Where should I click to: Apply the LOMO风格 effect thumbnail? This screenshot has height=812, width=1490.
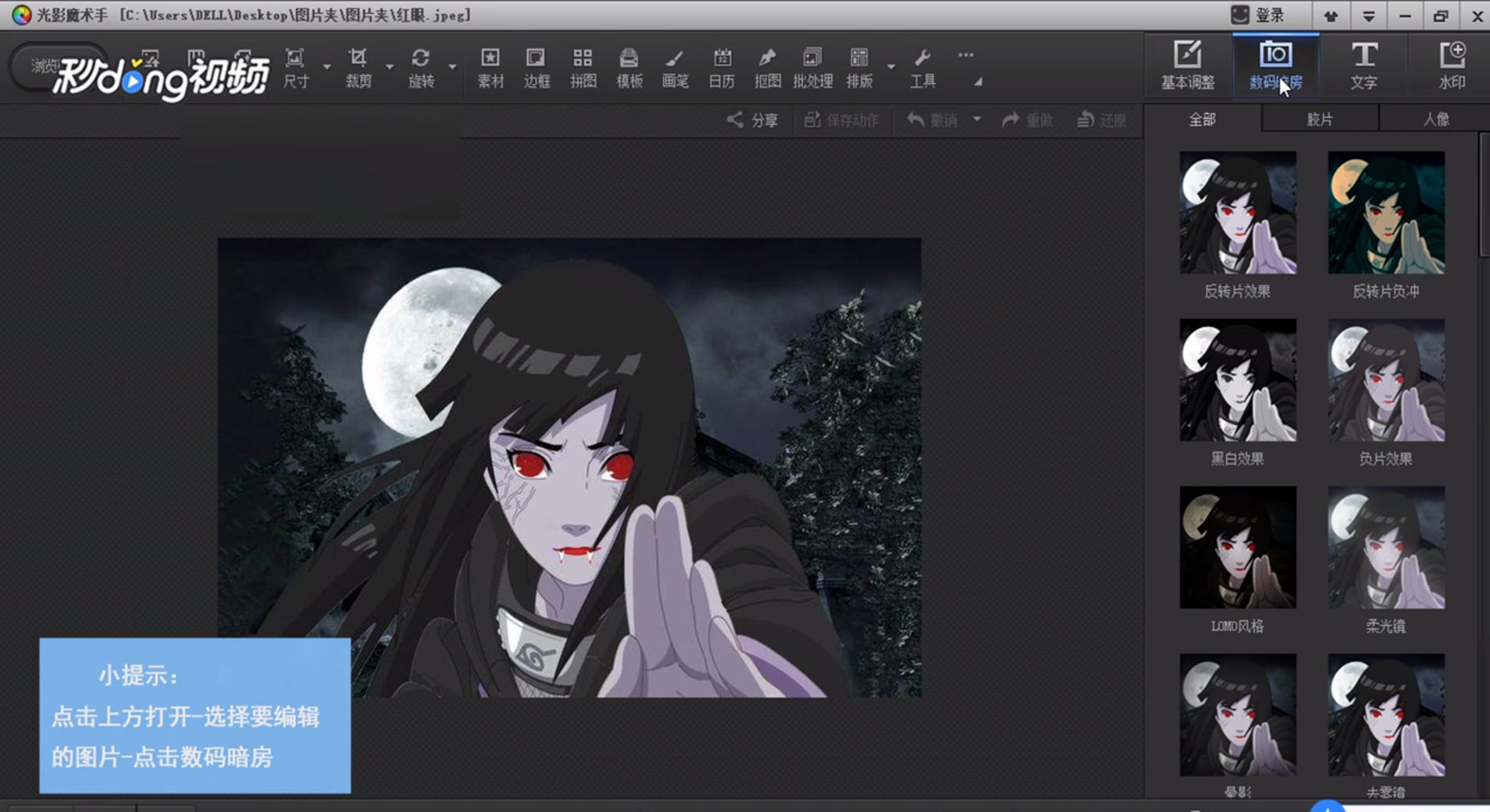click(x=1238, y=547)
